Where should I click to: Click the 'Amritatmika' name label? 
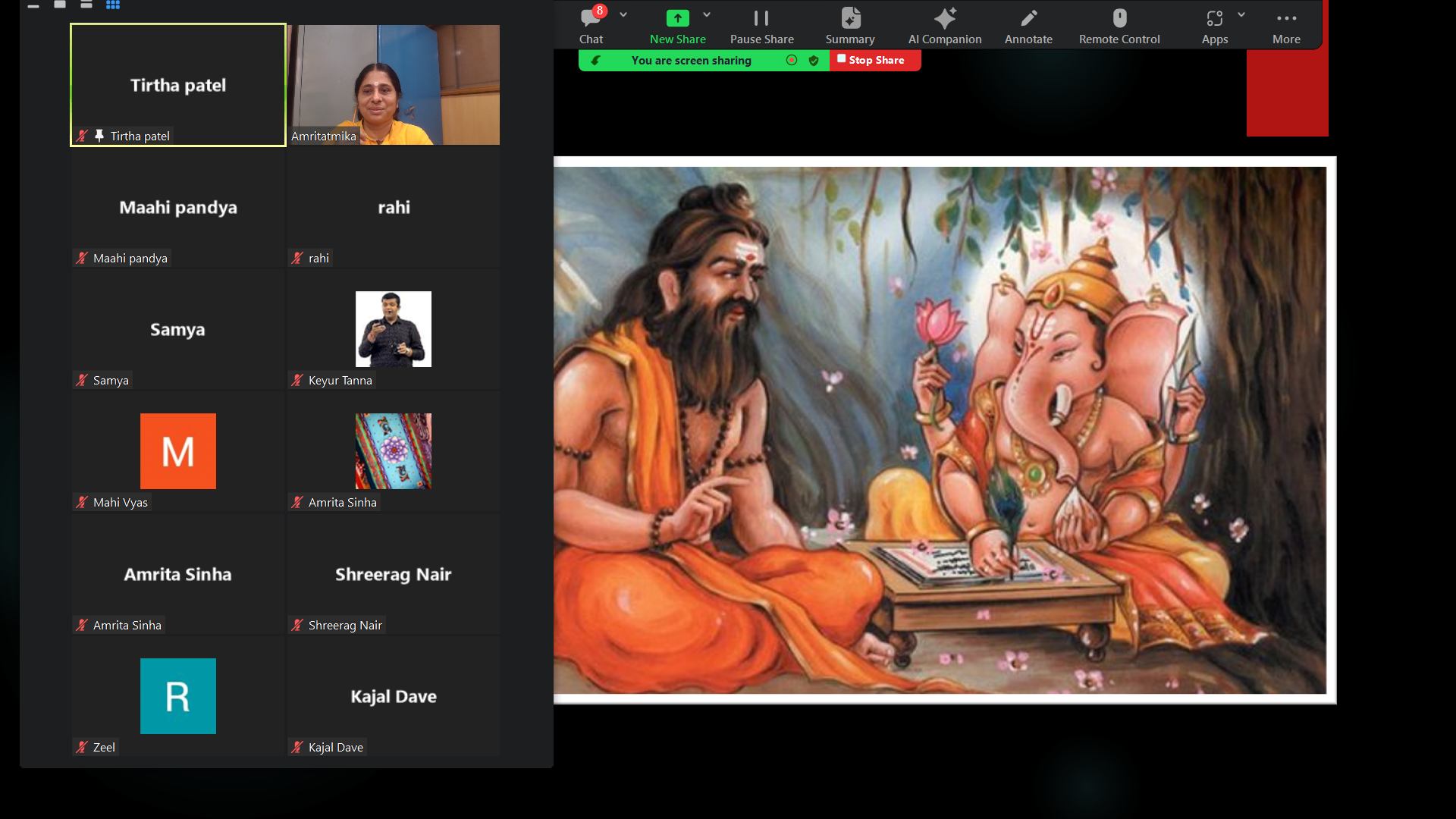click(323, 136)
